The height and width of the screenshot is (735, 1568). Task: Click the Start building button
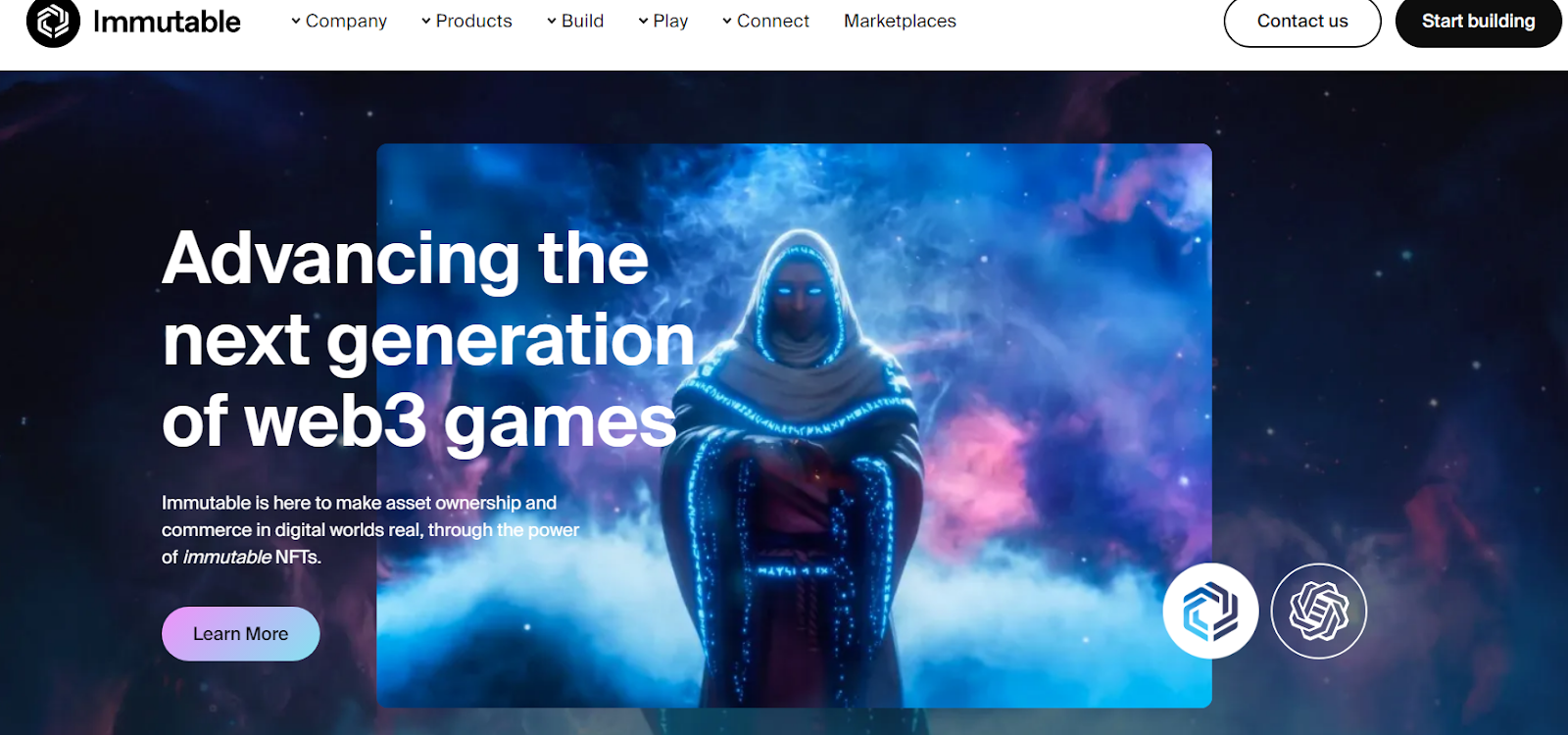pyautogui.click(x=1478, y=22)
